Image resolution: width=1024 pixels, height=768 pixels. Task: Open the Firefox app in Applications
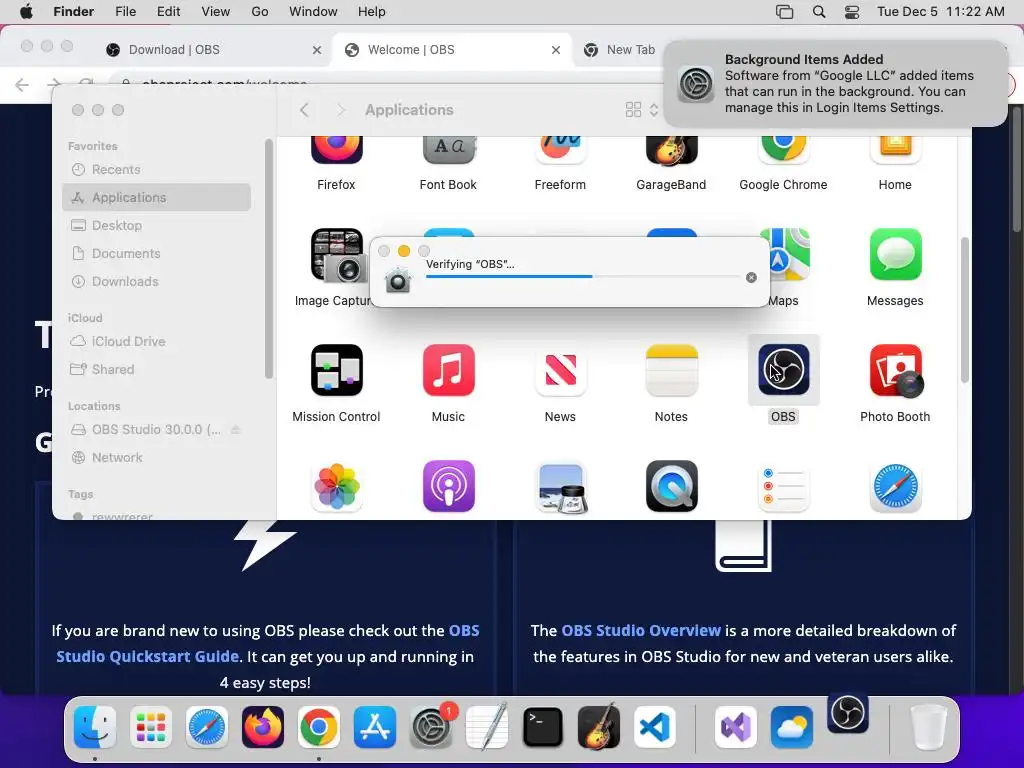[336, 150]
